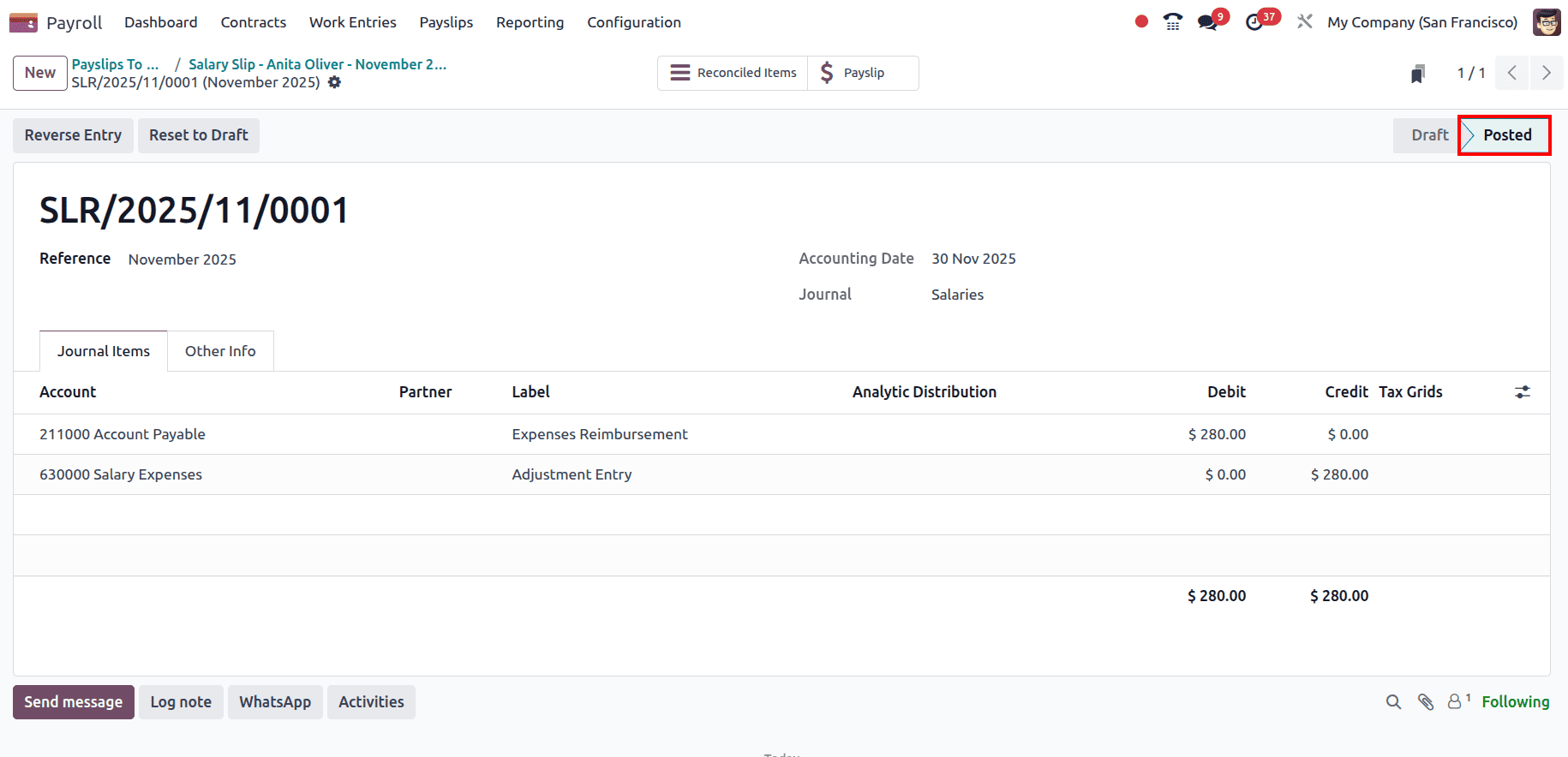Select the 211000 Account Payable row
The width and height of the screenshot is (1568, 757).
(781, 434)
